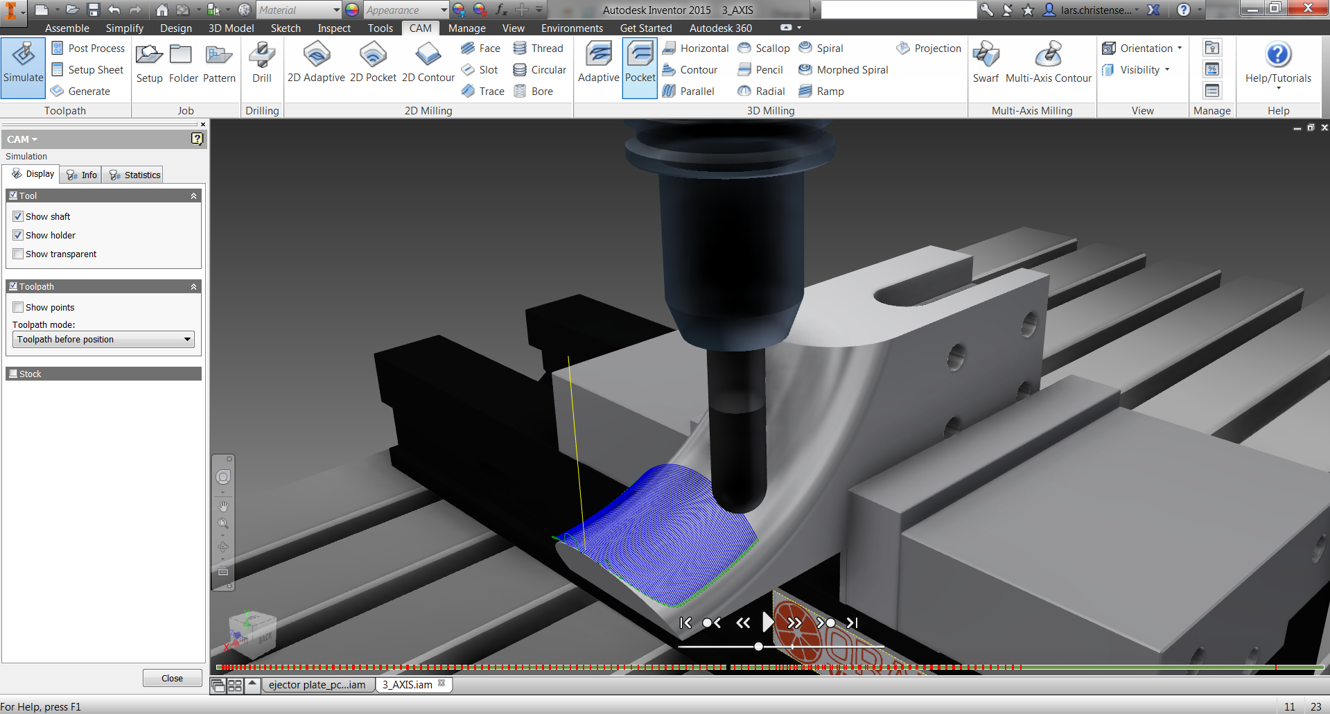Expand the Orientation dropdown
This screenshot has height=714, width=1330.
1142,48
